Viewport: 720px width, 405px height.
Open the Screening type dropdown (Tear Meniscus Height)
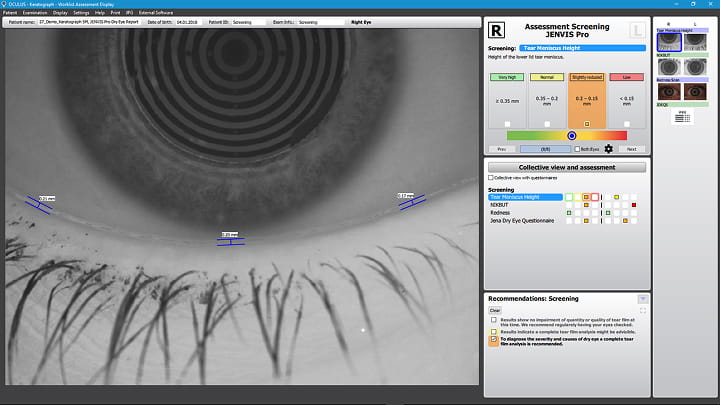pyautogui.click(x=583, y=48)
